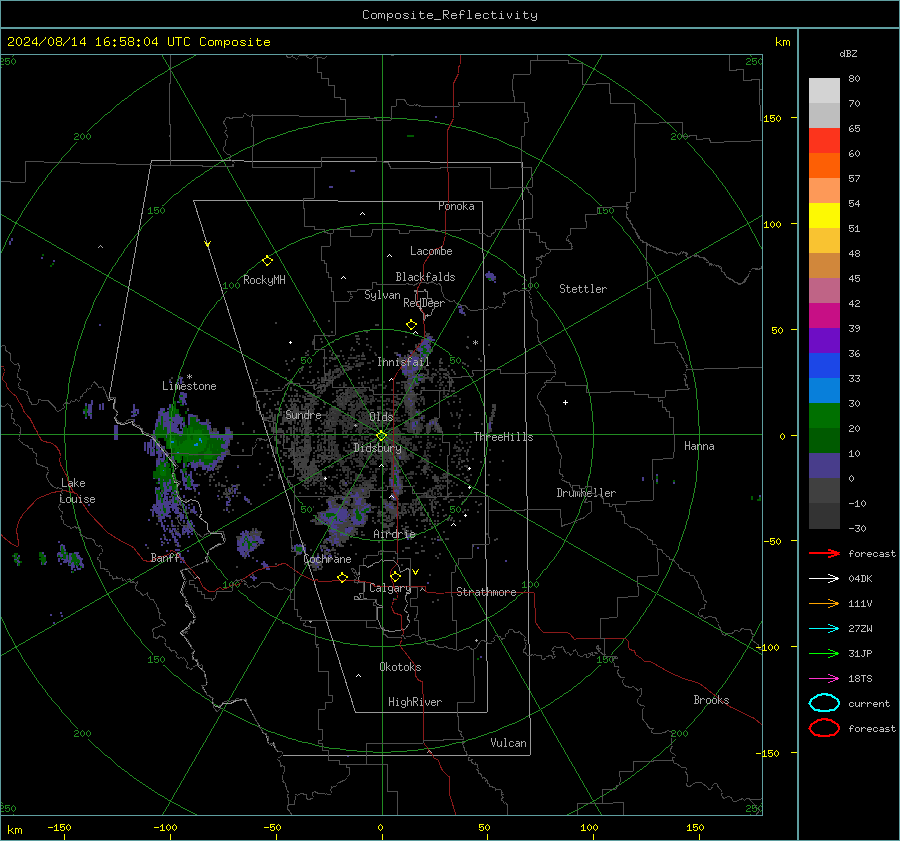The image size is (900, 841).
Task: Select the 0 dBZ purple color swatch
Action: pos(824,466)
